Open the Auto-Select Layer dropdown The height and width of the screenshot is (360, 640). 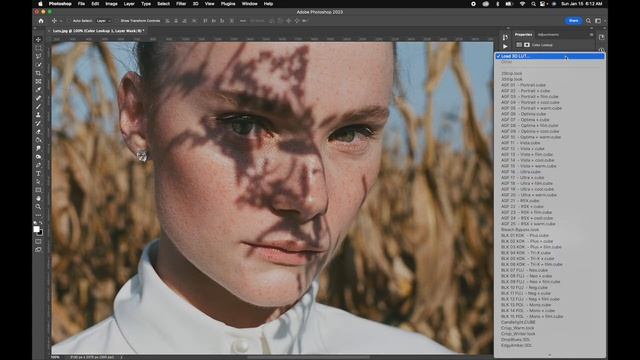(104, 20)
